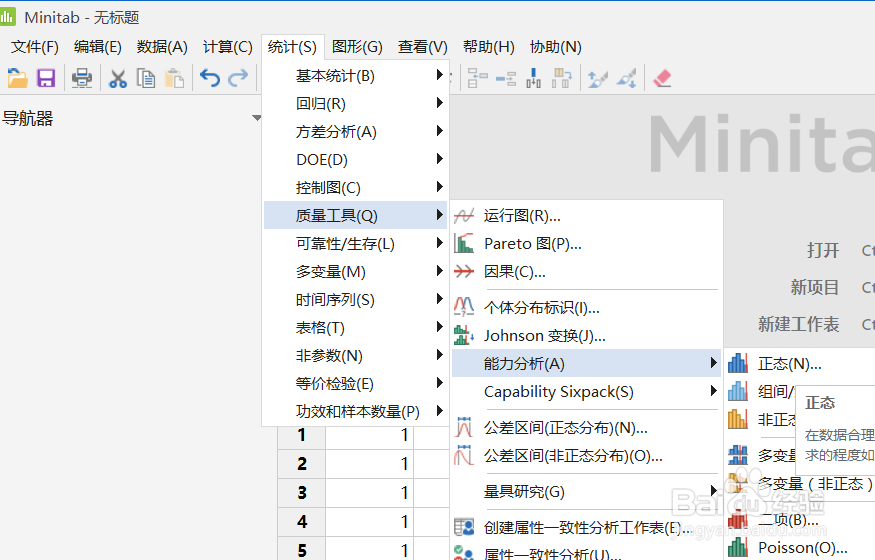Click the 非正态 capability icon
Viewport: 875px width, 560px height.
[738, 419]
